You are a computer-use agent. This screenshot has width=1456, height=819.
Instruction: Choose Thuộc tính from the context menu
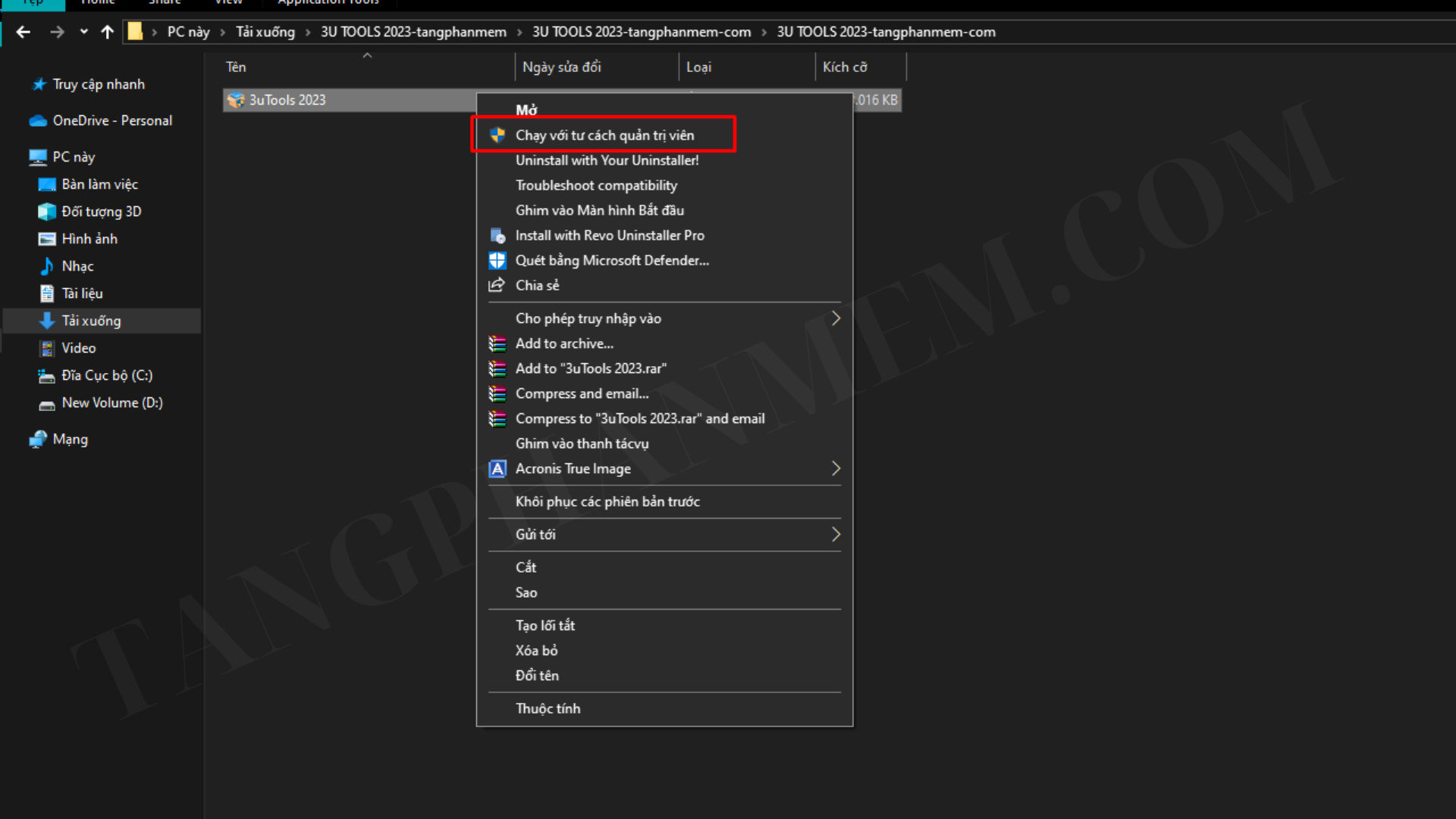[x=548, y=708]
